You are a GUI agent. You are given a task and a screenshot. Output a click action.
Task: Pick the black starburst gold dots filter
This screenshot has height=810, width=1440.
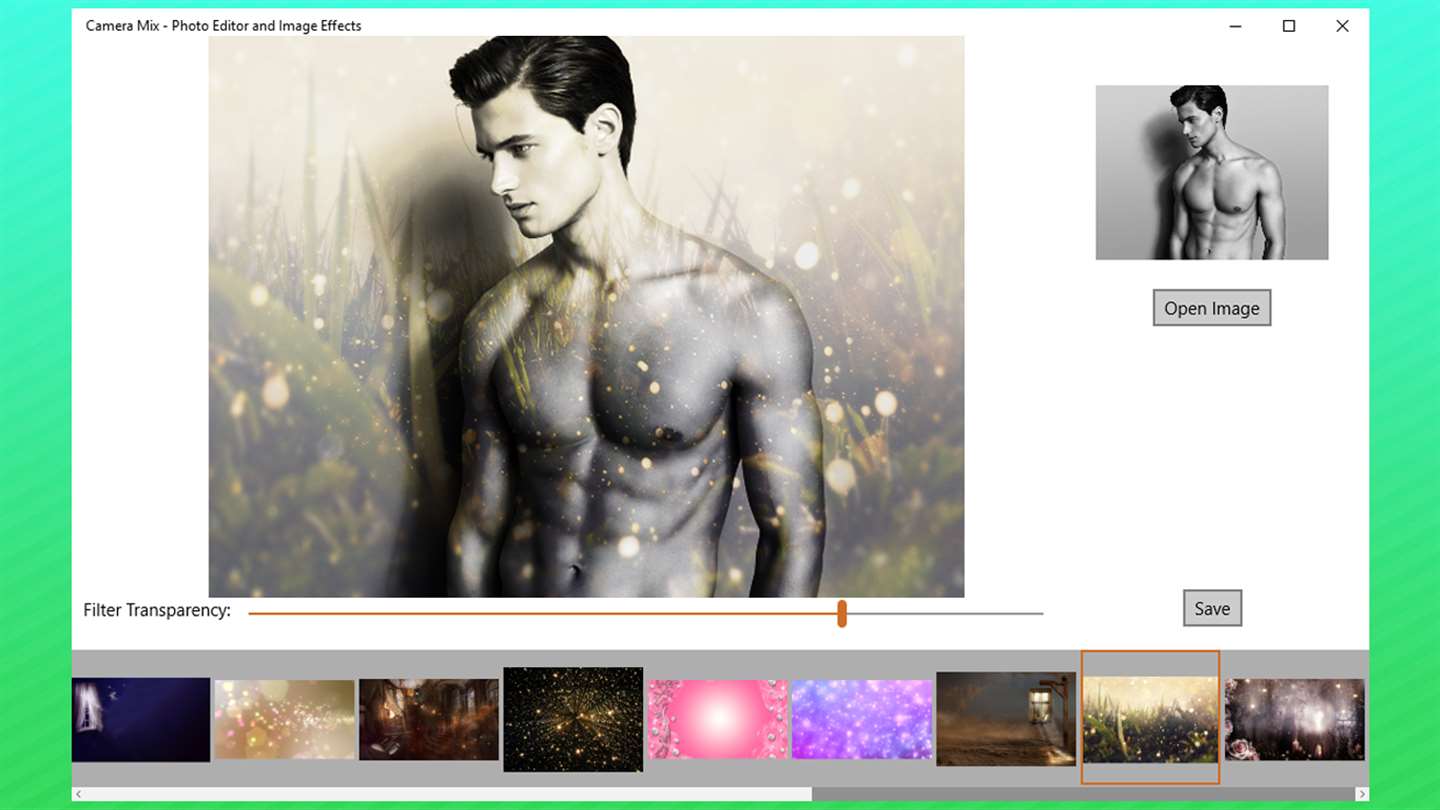tap(573, 720)
